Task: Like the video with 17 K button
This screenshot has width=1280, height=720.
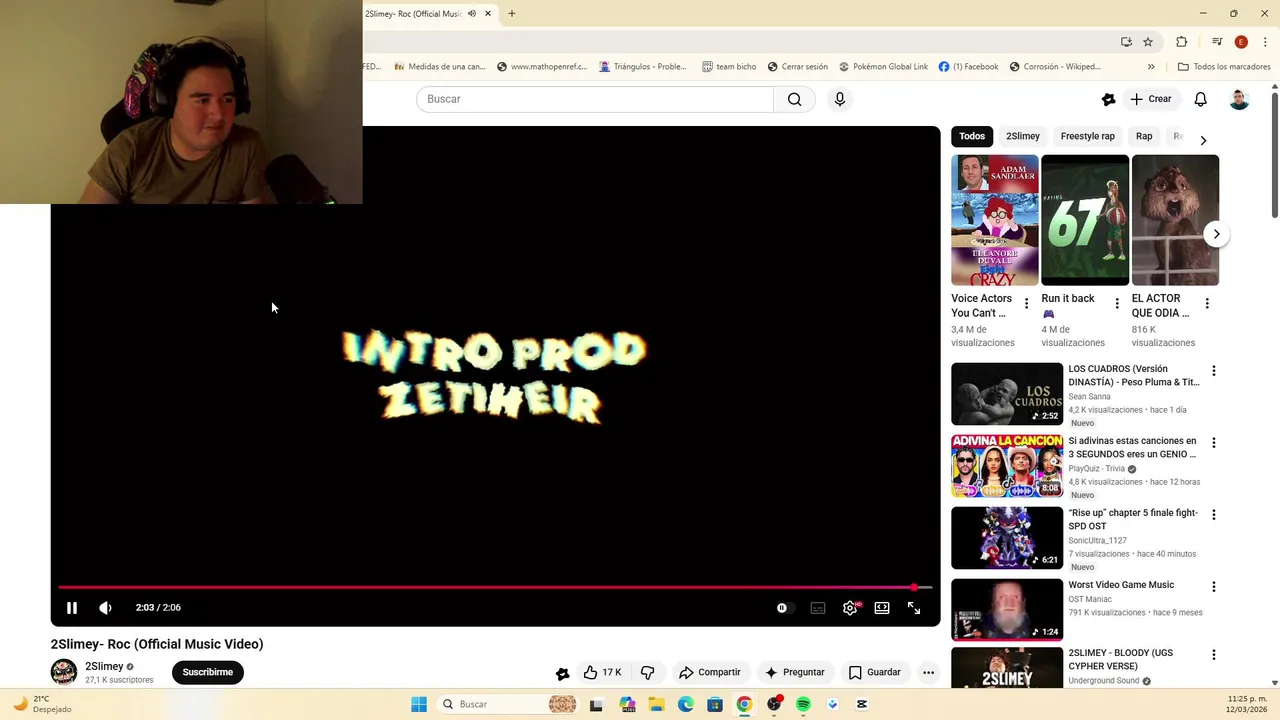Action: click(602, 672)
